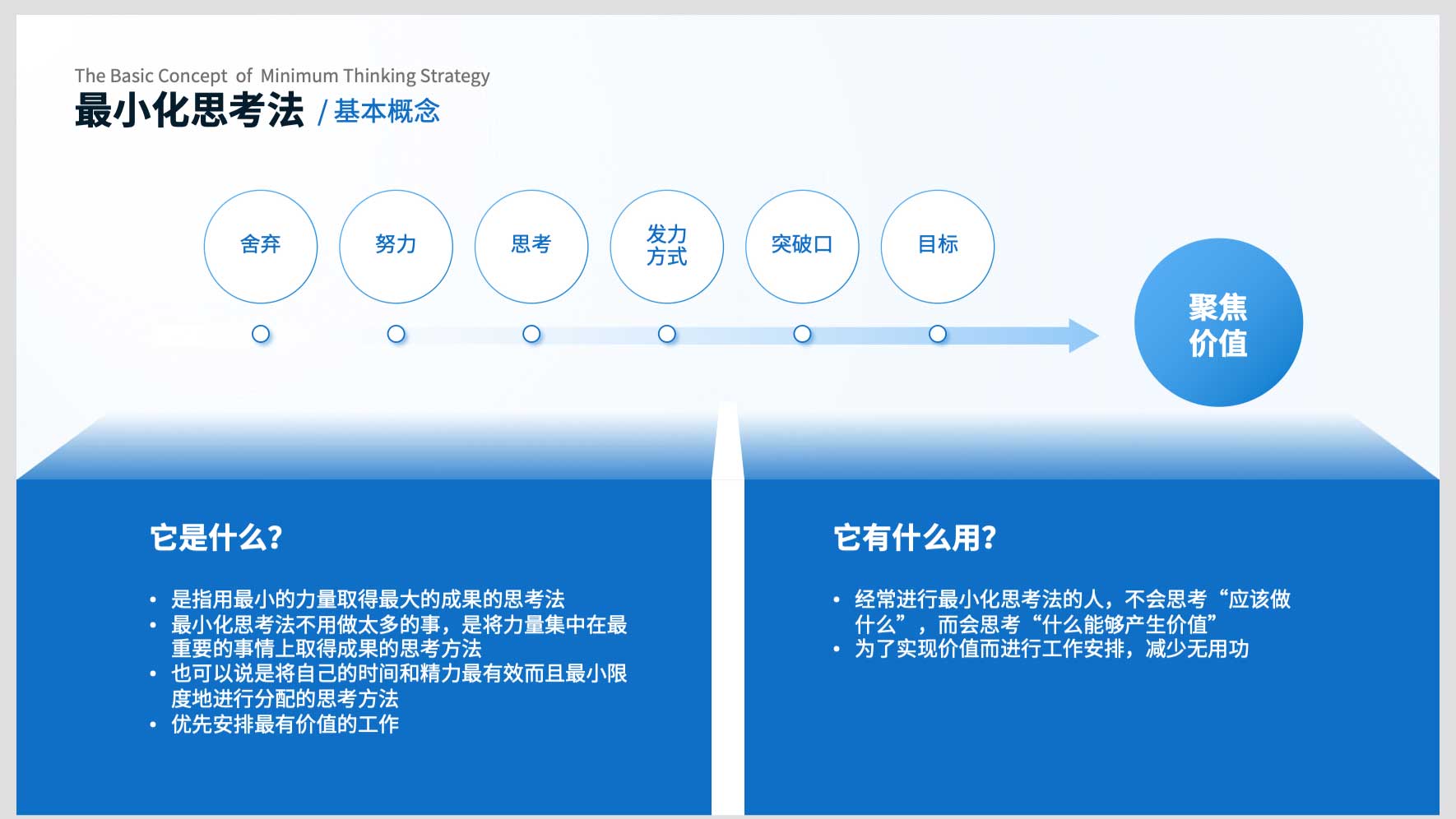Viewport: 1456px width, 819px height.
Task: Click the timeline dot under 目标
Action: [938, 334]
